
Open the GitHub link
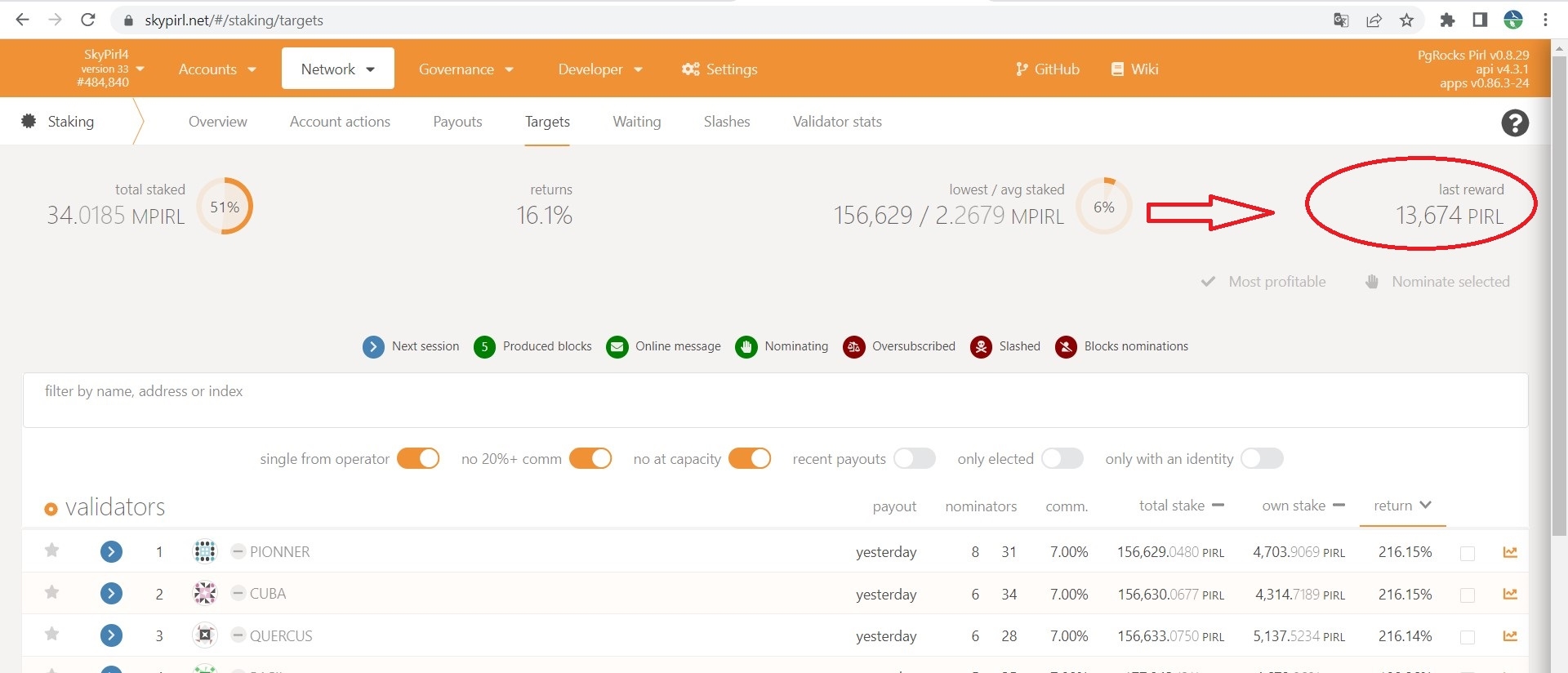(x=1047, y=69)
